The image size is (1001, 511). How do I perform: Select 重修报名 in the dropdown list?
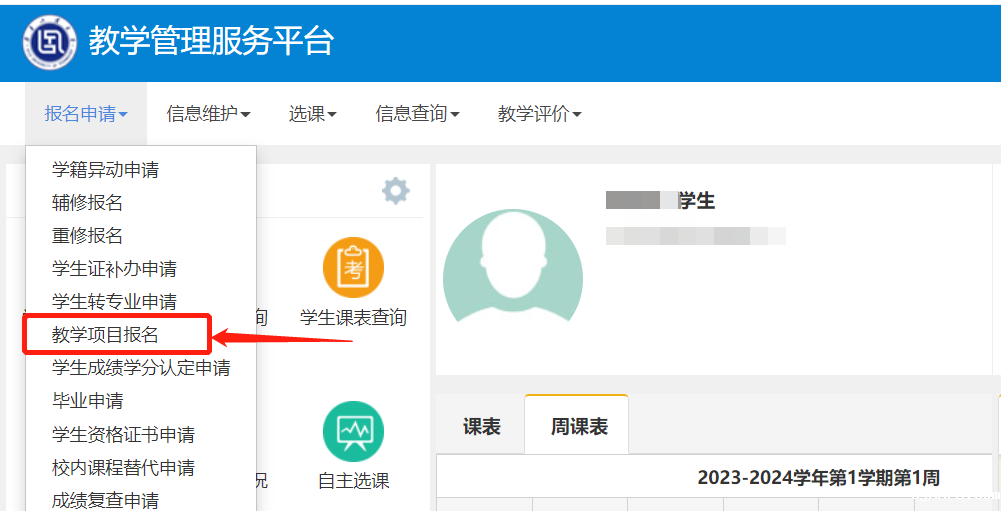pyautogui.click(x=88, y=236)
